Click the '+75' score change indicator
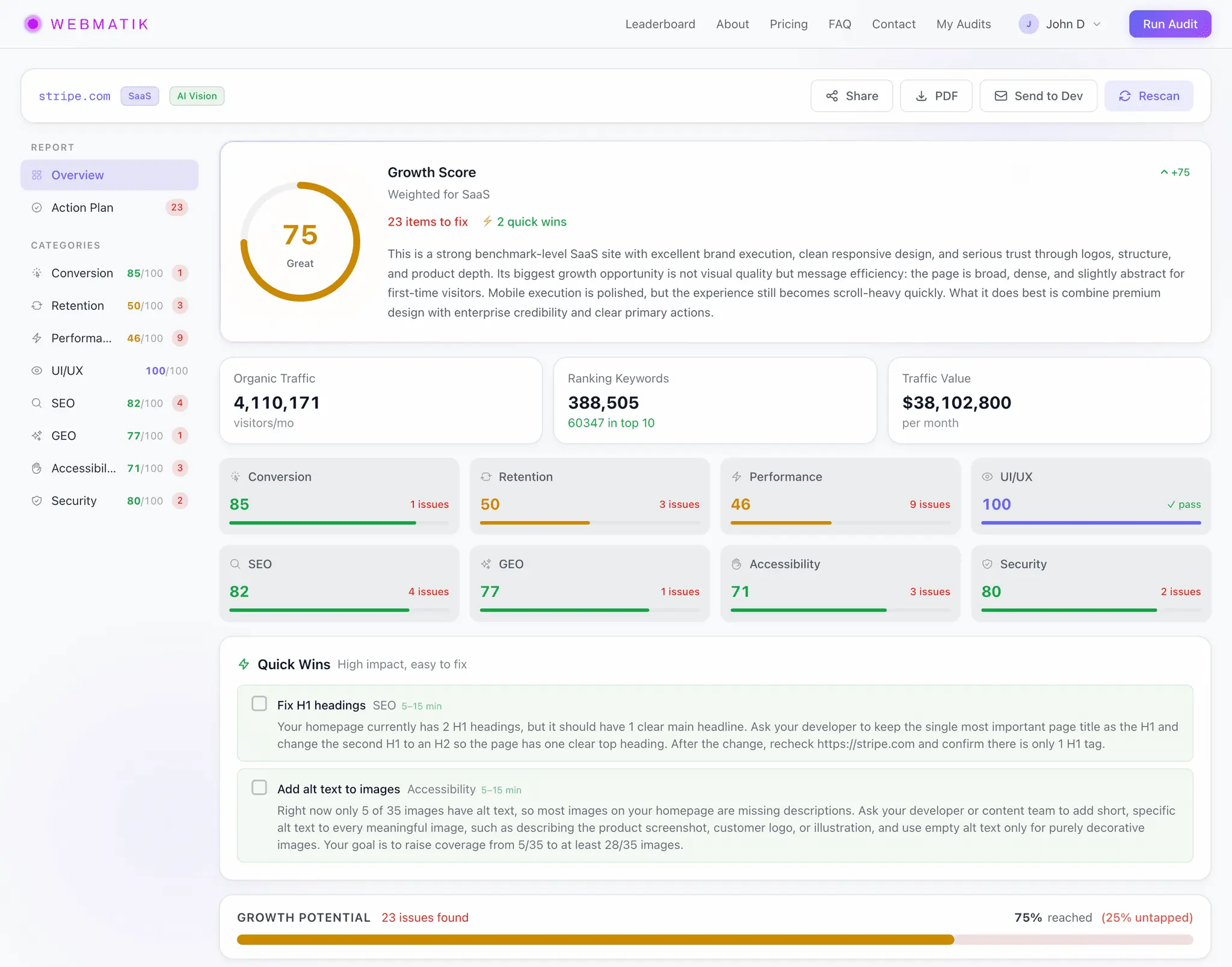This screenshot has width=1232, height=967. click(x=1175, y=172)
